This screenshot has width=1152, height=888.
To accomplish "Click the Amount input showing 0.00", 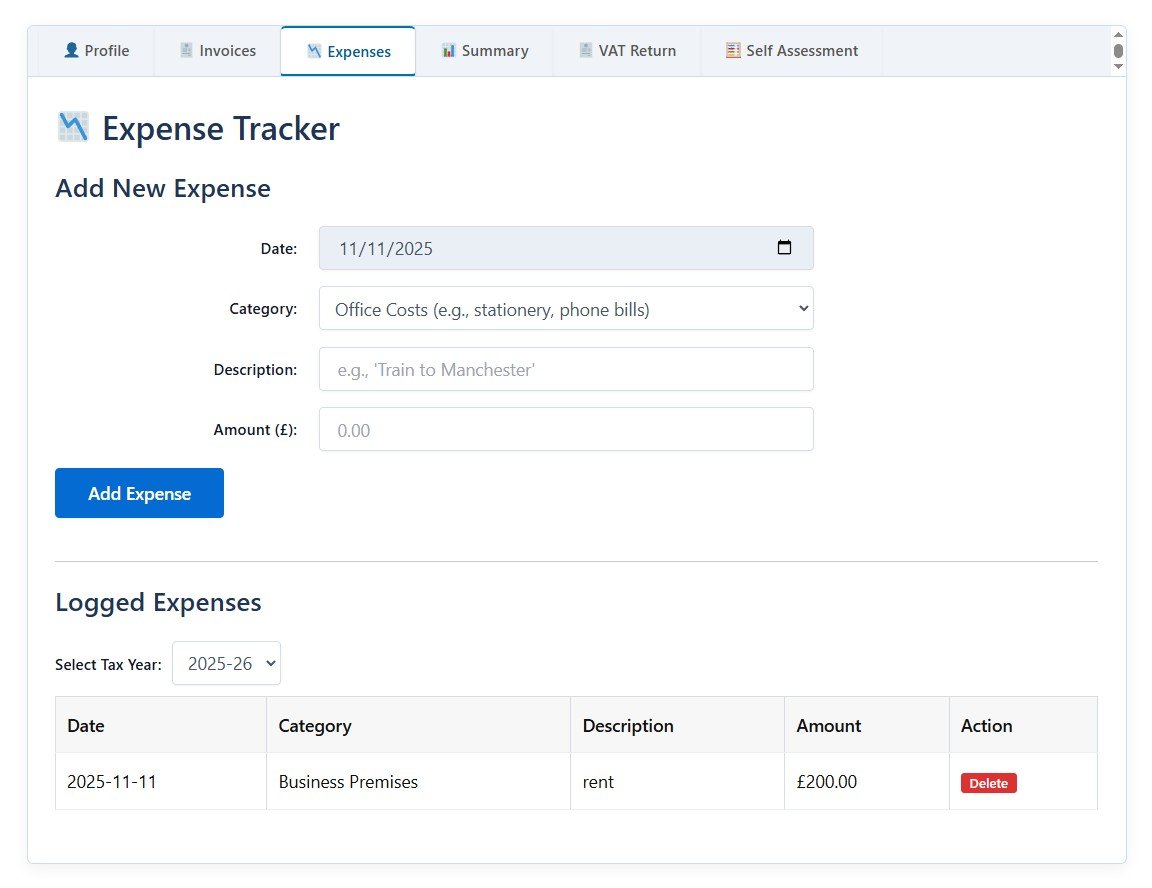I will click(x=566, y=429).
